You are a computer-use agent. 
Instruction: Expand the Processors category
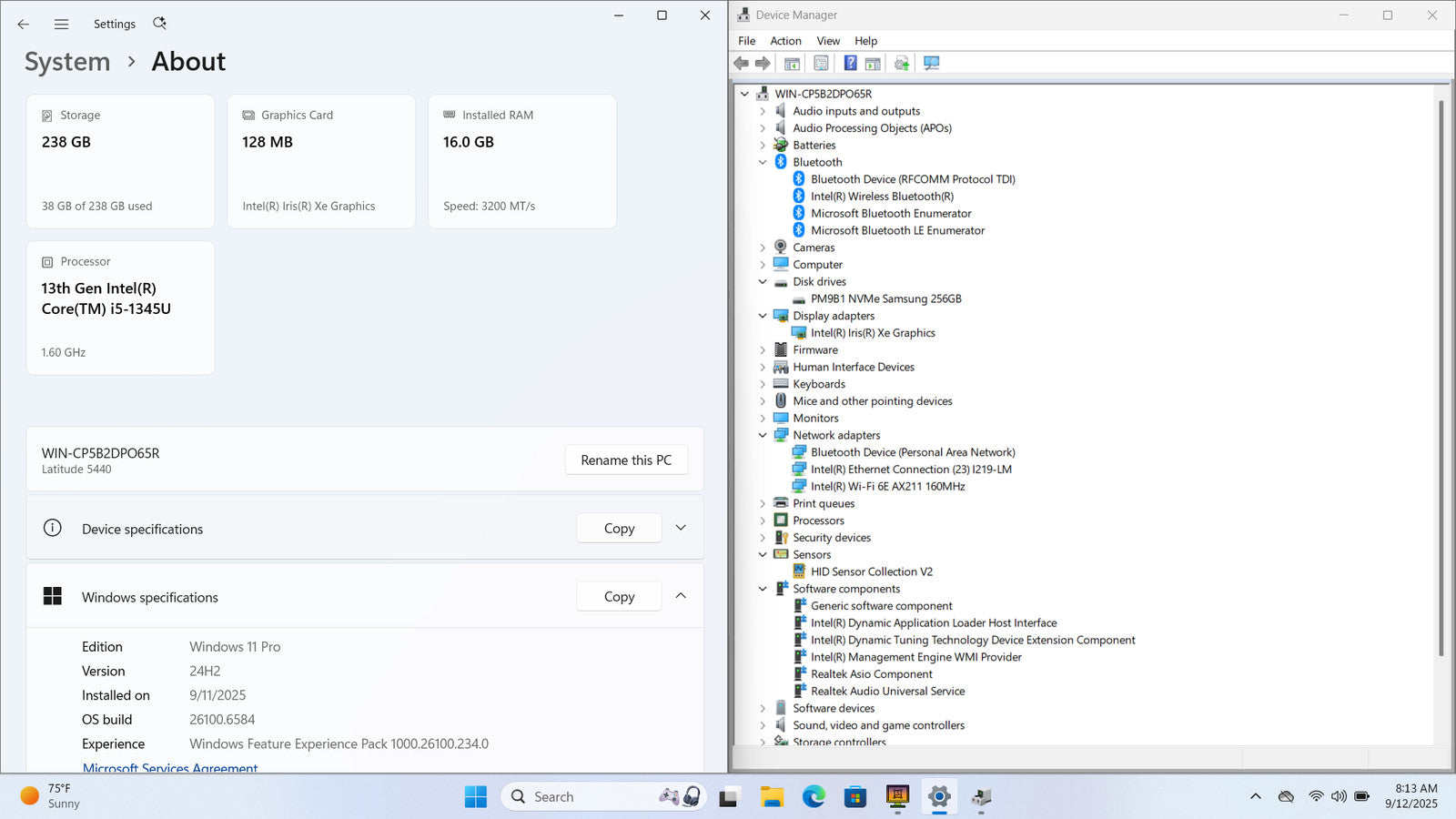click(x=763, y=521)
